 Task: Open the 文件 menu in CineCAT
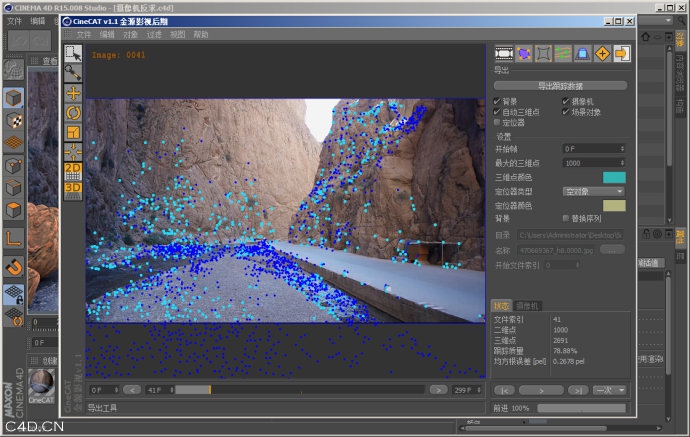84,35
